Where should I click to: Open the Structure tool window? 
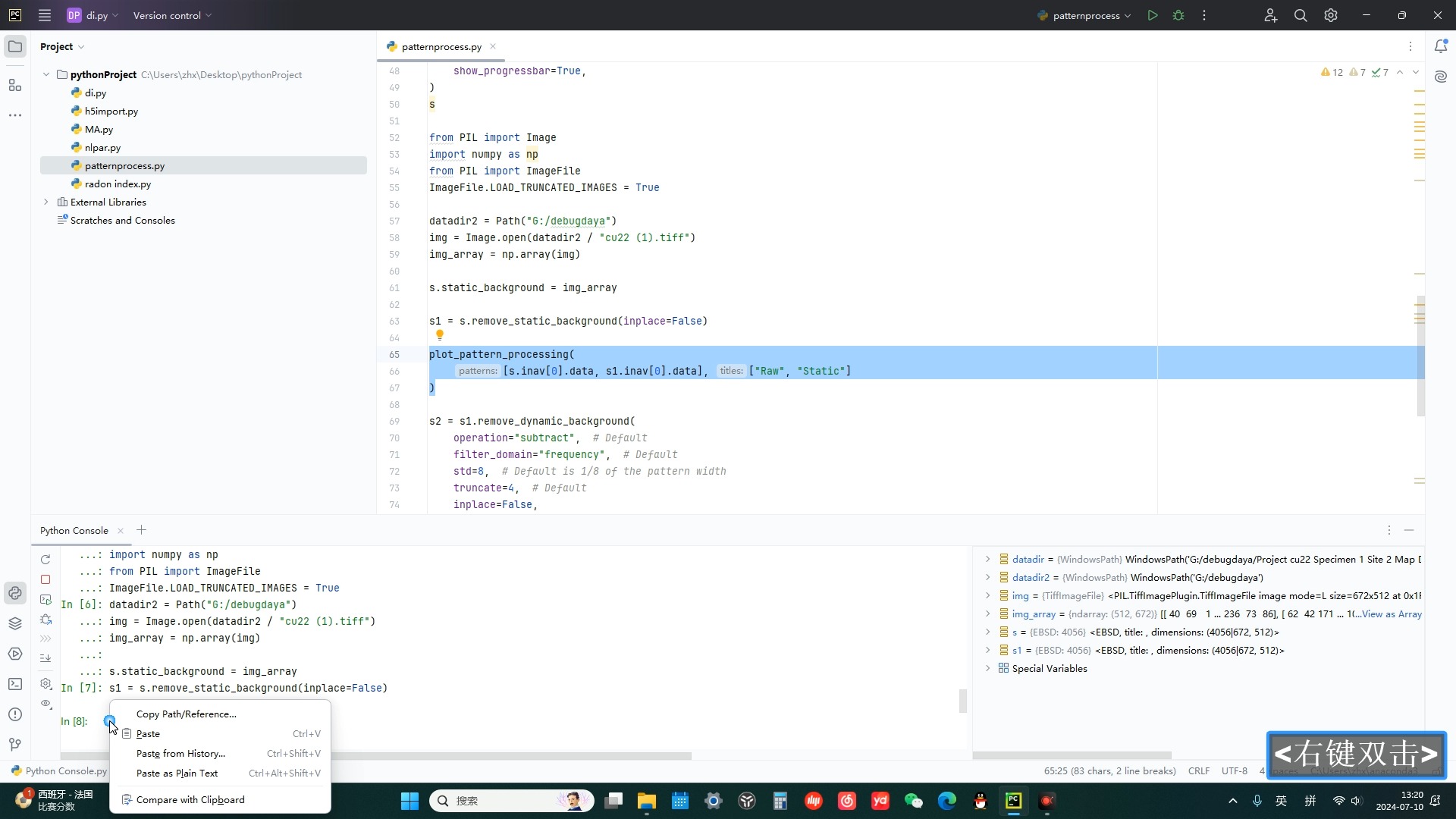tap(15, 85)
